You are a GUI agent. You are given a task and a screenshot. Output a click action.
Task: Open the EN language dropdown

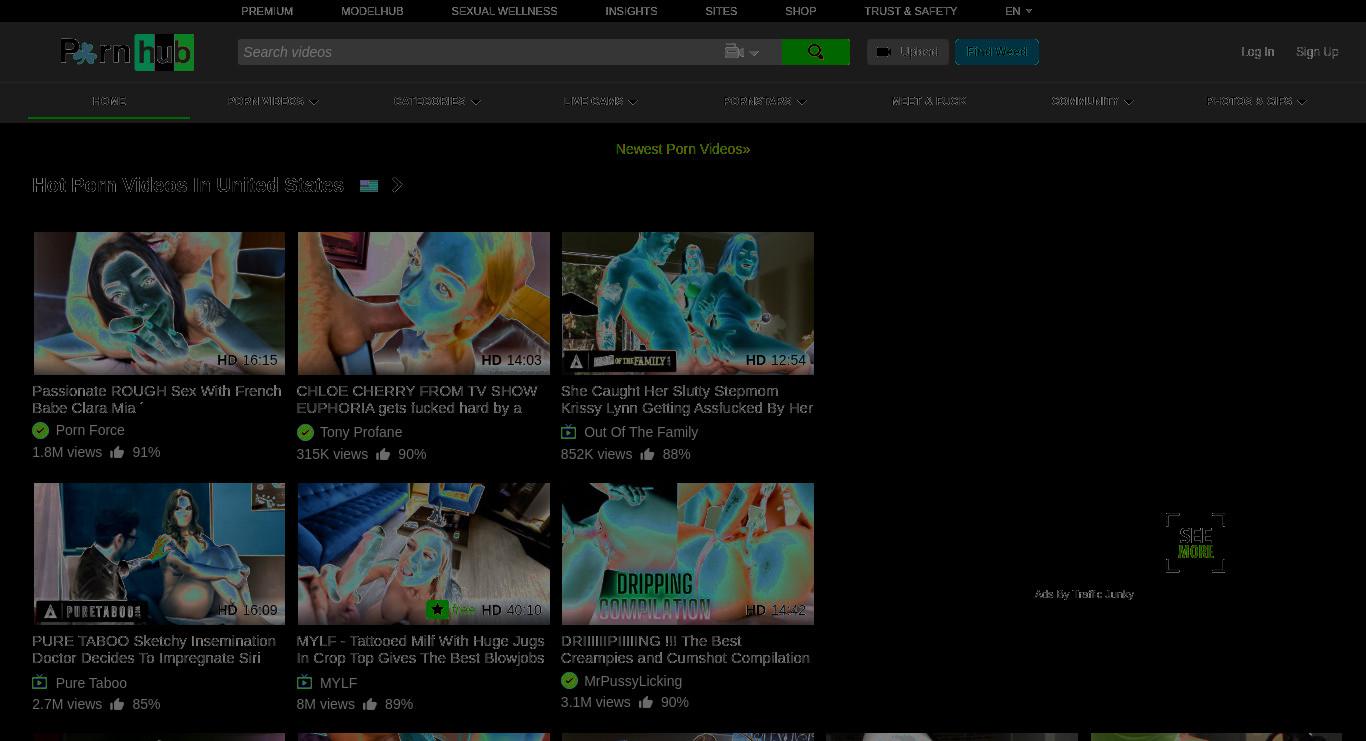1018,11
